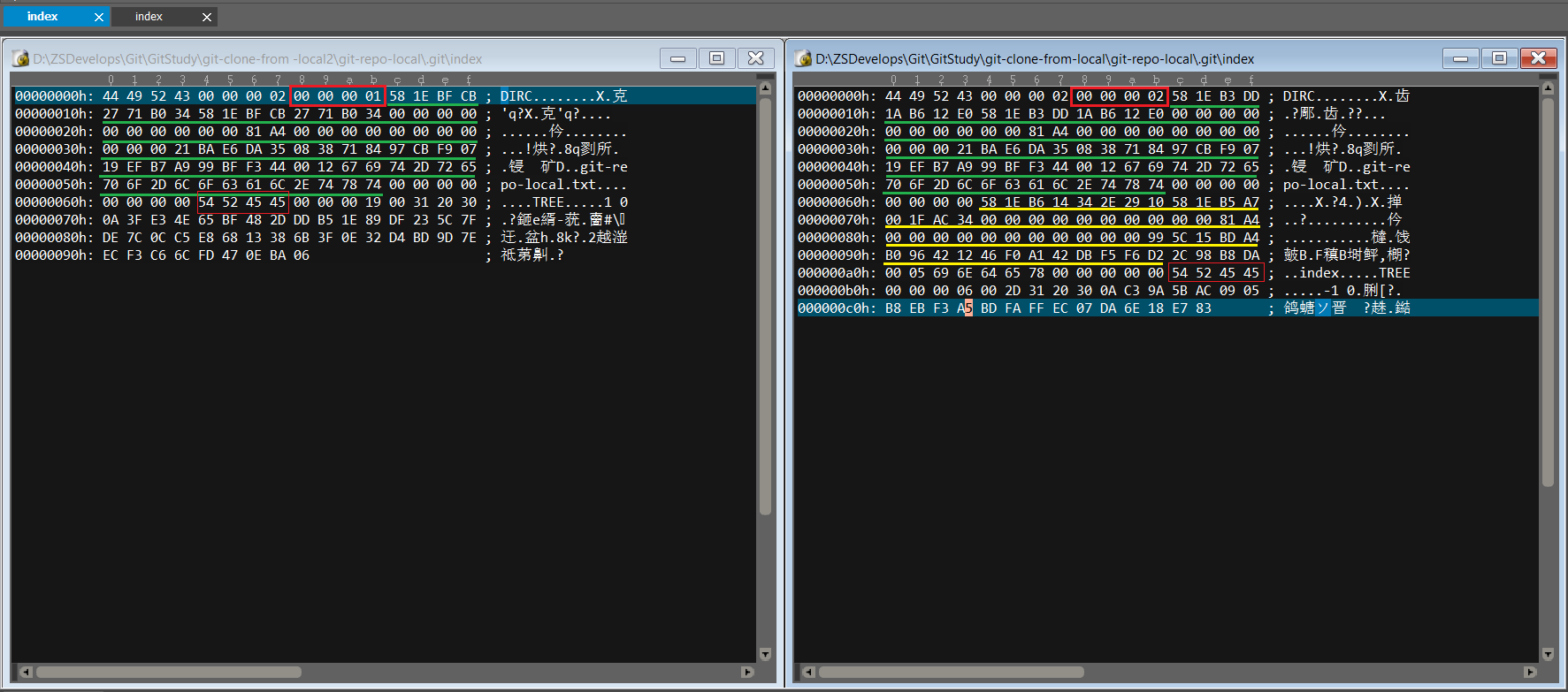Click offset 00000080h in left window
1568x692 pixels.
53,238
